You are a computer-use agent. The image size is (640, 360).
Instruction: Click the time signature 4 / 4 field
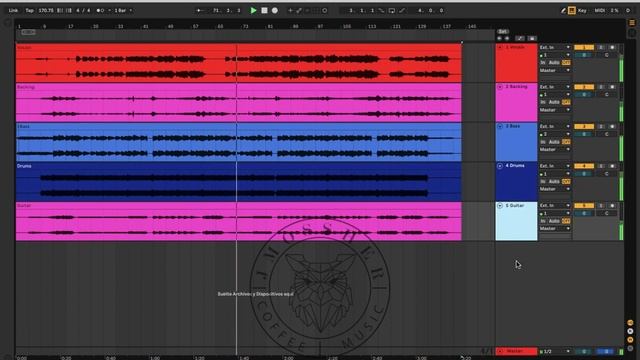click(x=83, y=11)
